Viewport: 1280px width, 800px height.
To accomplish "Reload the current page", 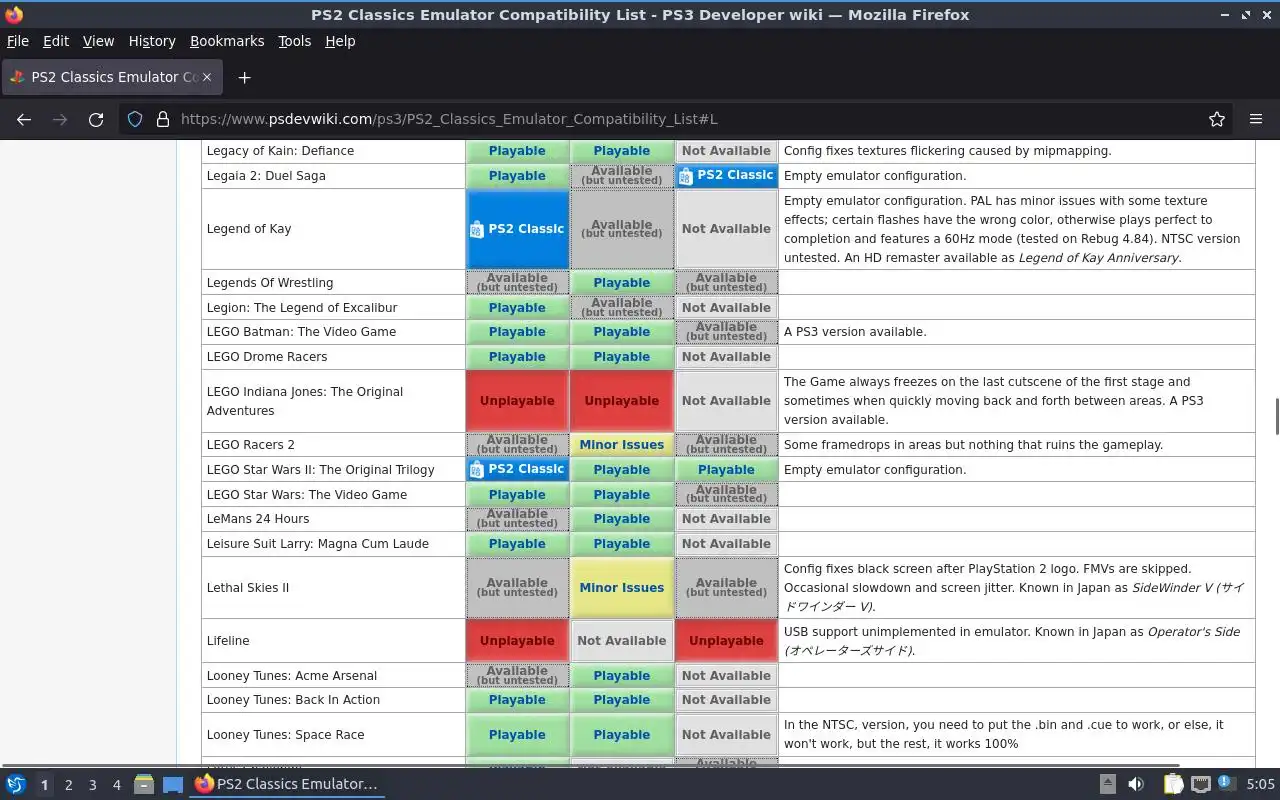I will [x=96, y=119].
